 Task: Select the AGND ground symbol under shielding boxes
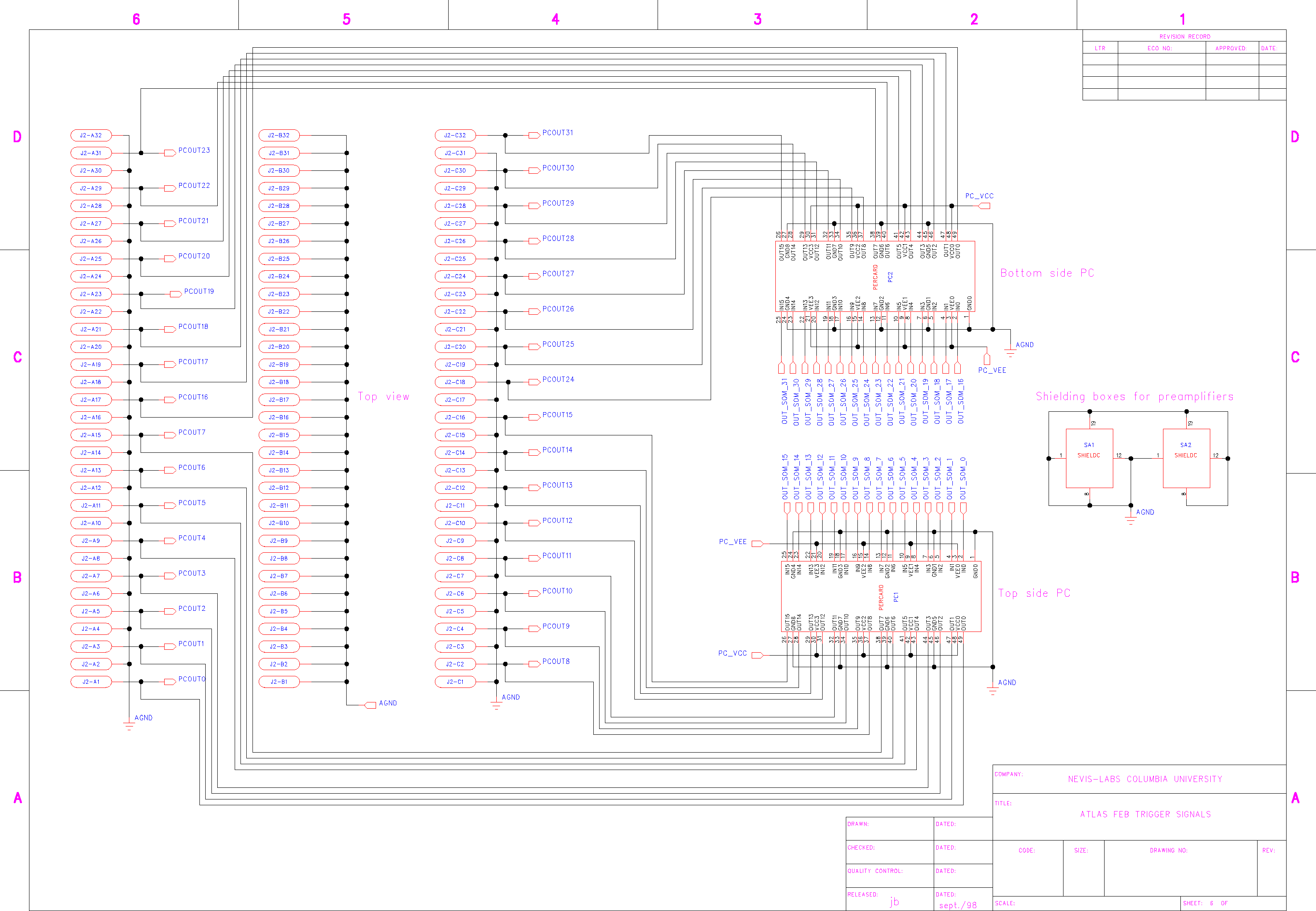pyautogui.click(x=1131, y=520)
